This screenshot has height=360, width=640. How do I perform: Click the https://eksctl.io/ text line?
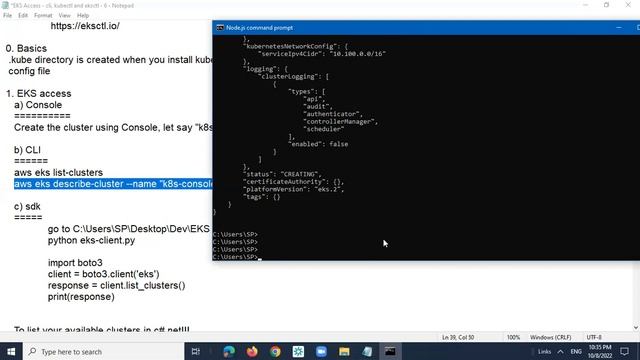click(x=85, y=26)
